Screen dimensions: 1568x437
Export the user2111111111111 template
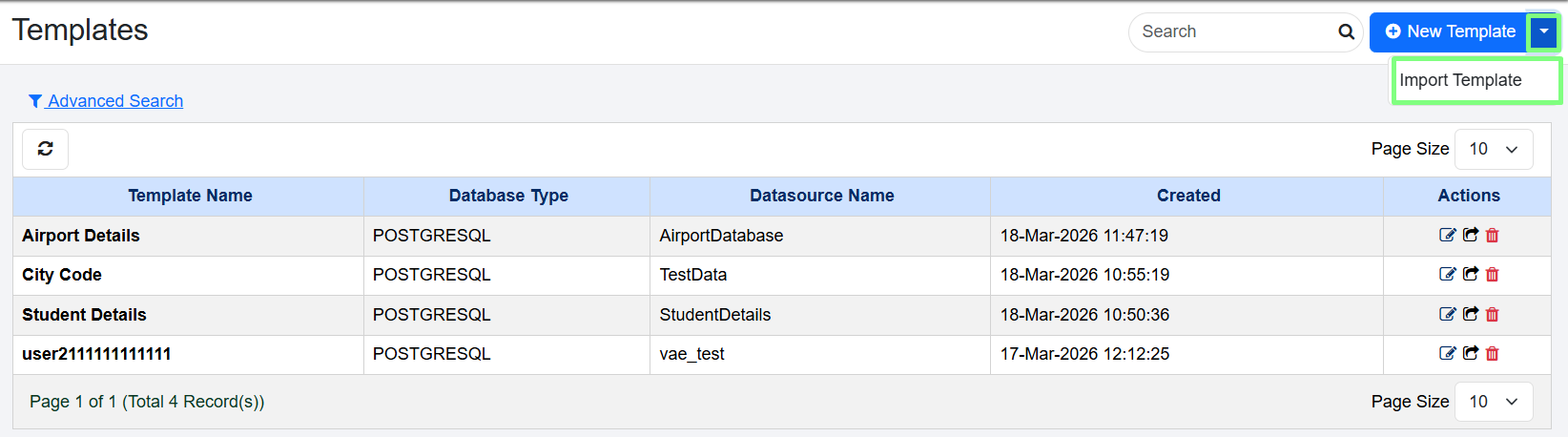(1471, 353)
